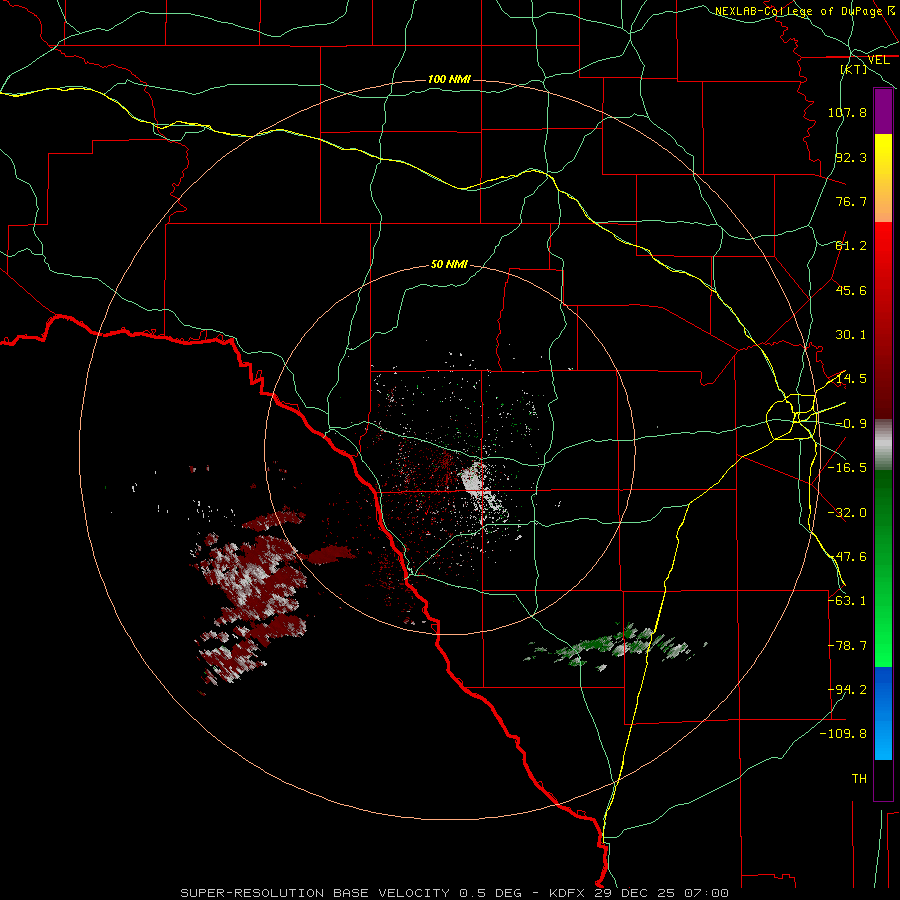900x900 pixels.
Task: Click the 76.7 velocity scale value
Action: [x=851, y=201]
